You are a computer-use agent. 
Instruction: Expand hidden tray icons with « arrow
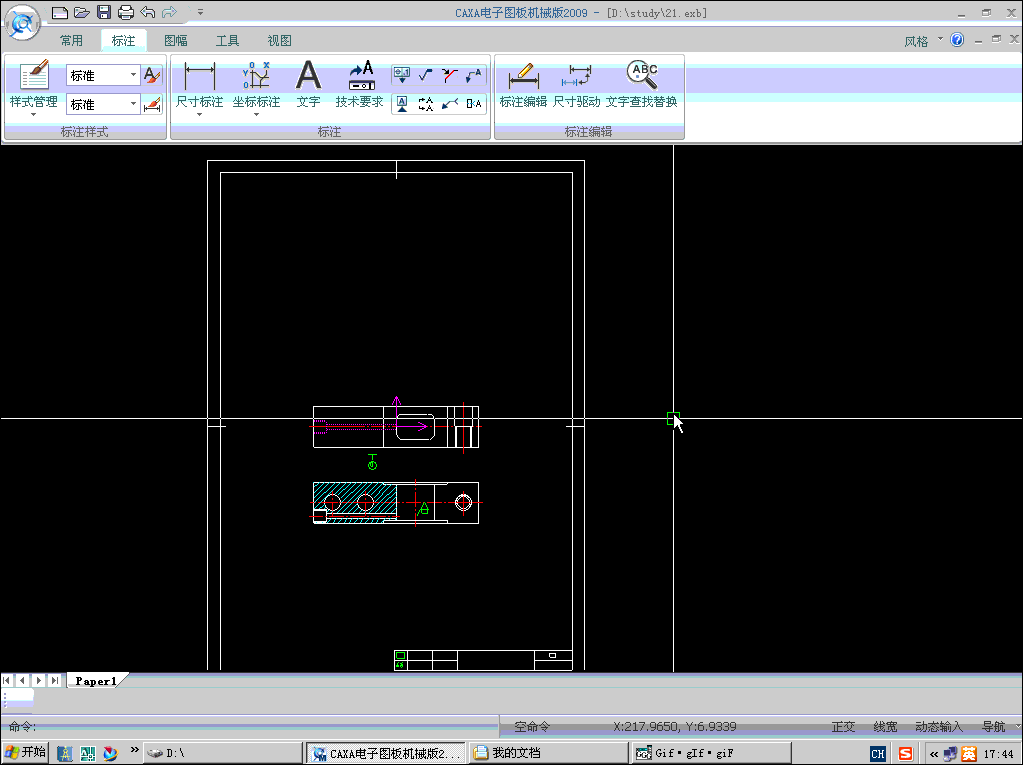[934, 754]
